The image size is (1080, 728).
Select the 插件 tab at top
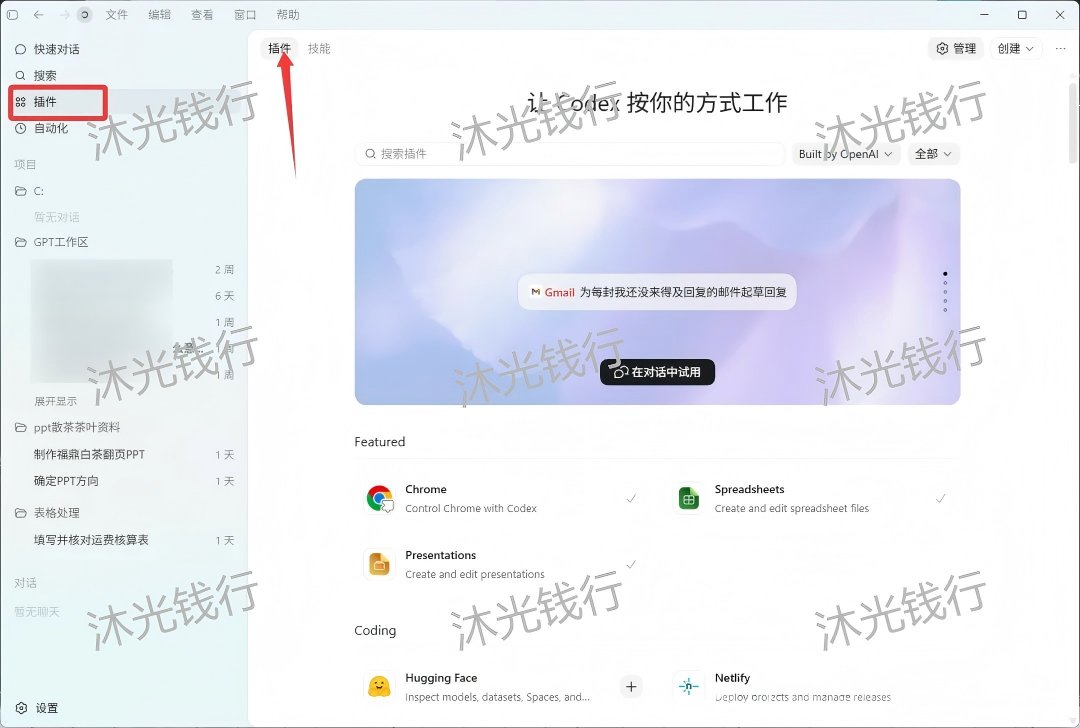coord(279,48)
